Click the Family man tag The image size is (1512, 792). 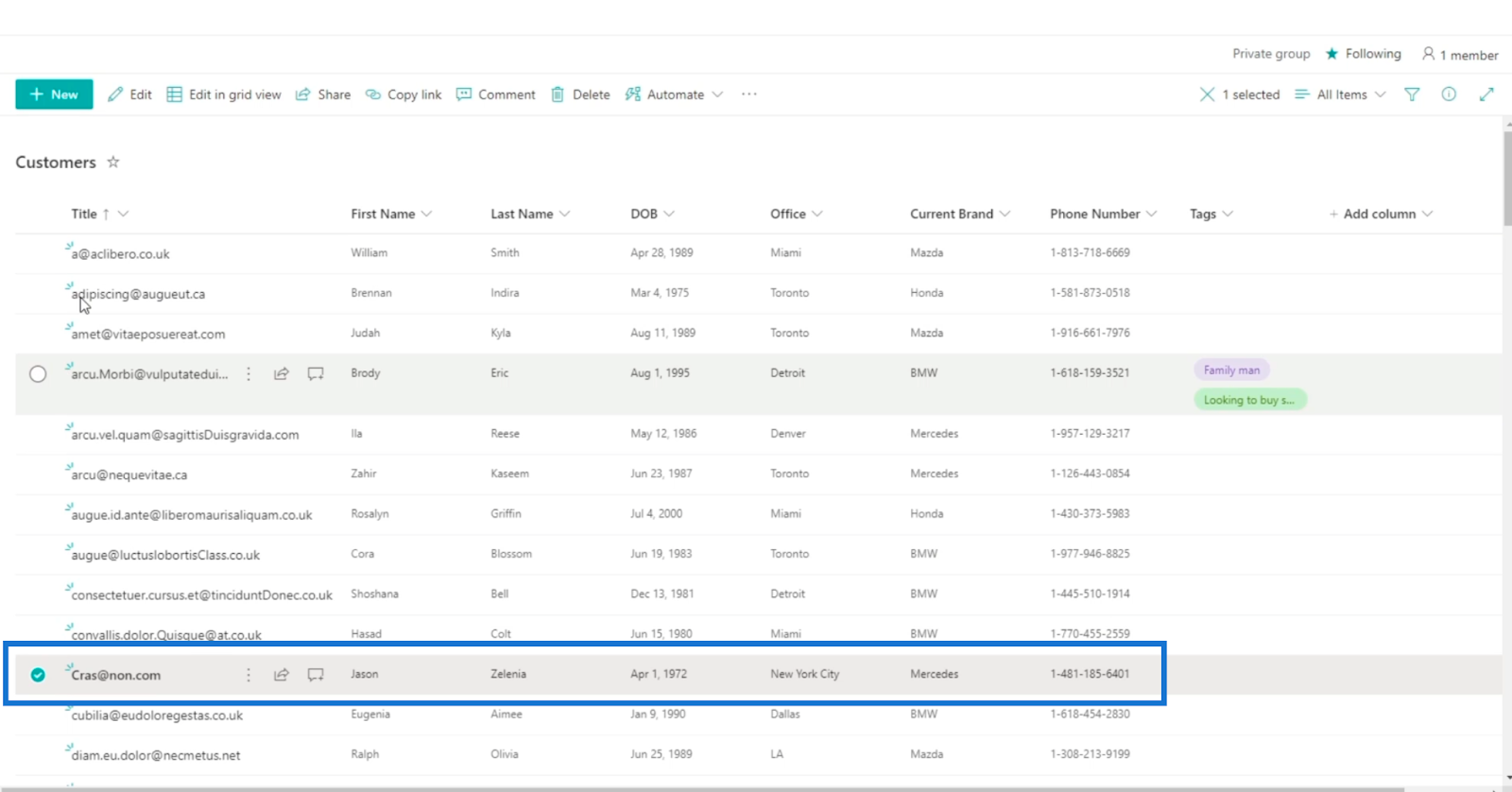tap(1231, 370)
